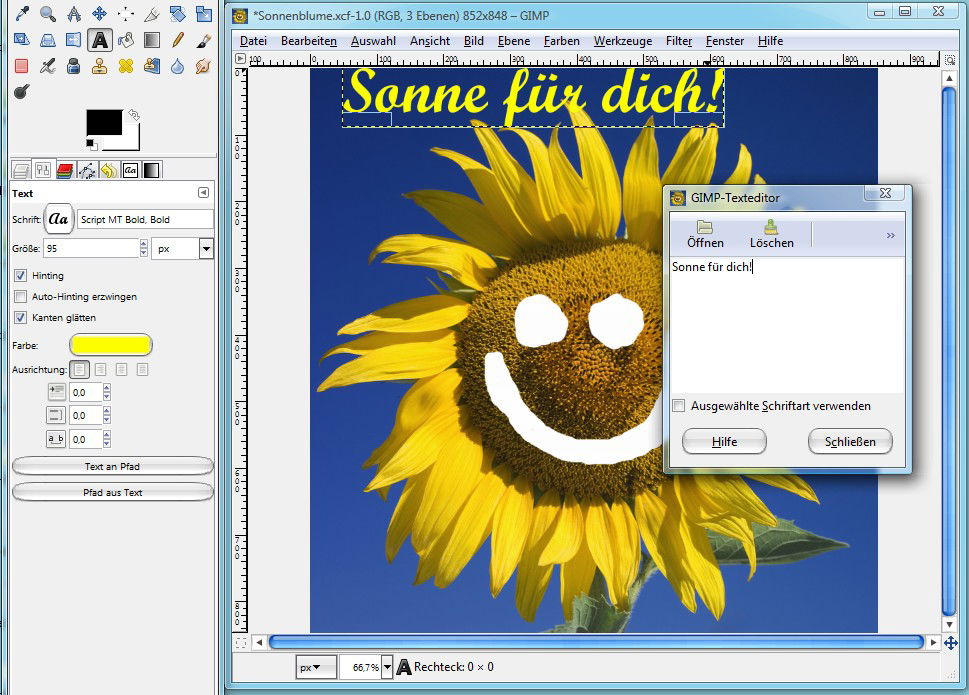Choose the third Ausrichtung alignment button
This screenshot has height=695, width=969.
pyautogui.click(x=122, y=369)
